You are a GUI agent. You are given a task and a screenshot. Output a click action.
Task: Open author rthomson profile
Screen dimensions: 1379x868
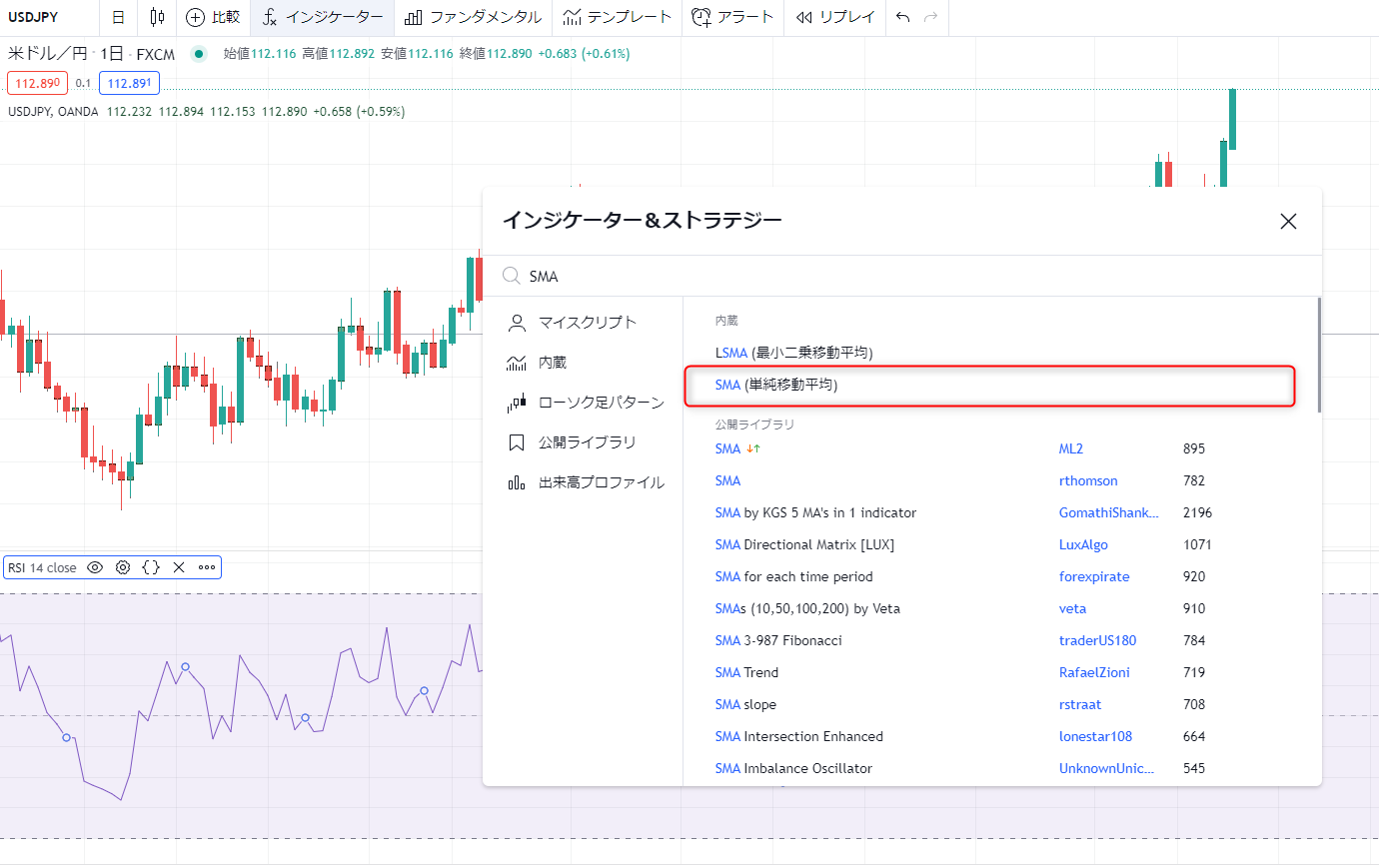[1088, 480]
